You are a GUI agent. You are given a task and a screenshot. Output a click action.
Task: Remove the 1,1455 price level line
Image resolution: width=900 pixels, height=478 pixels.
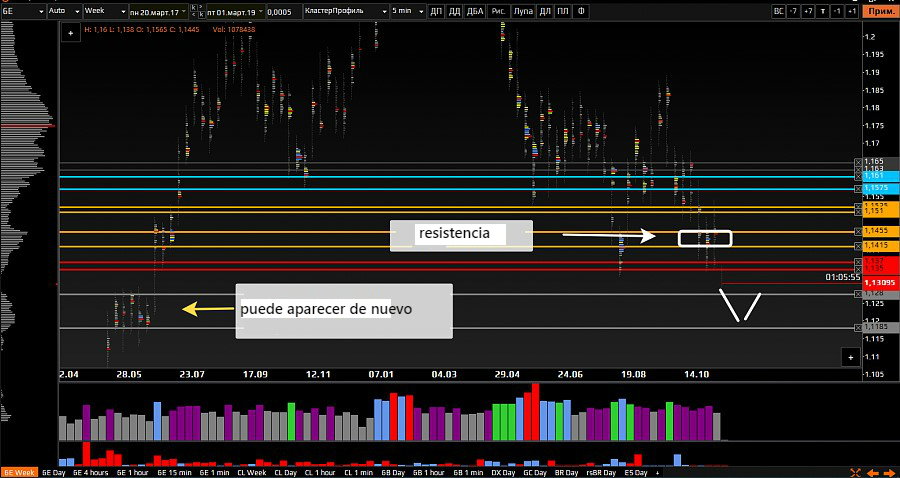pyautogui.click(x=857, y=231)
